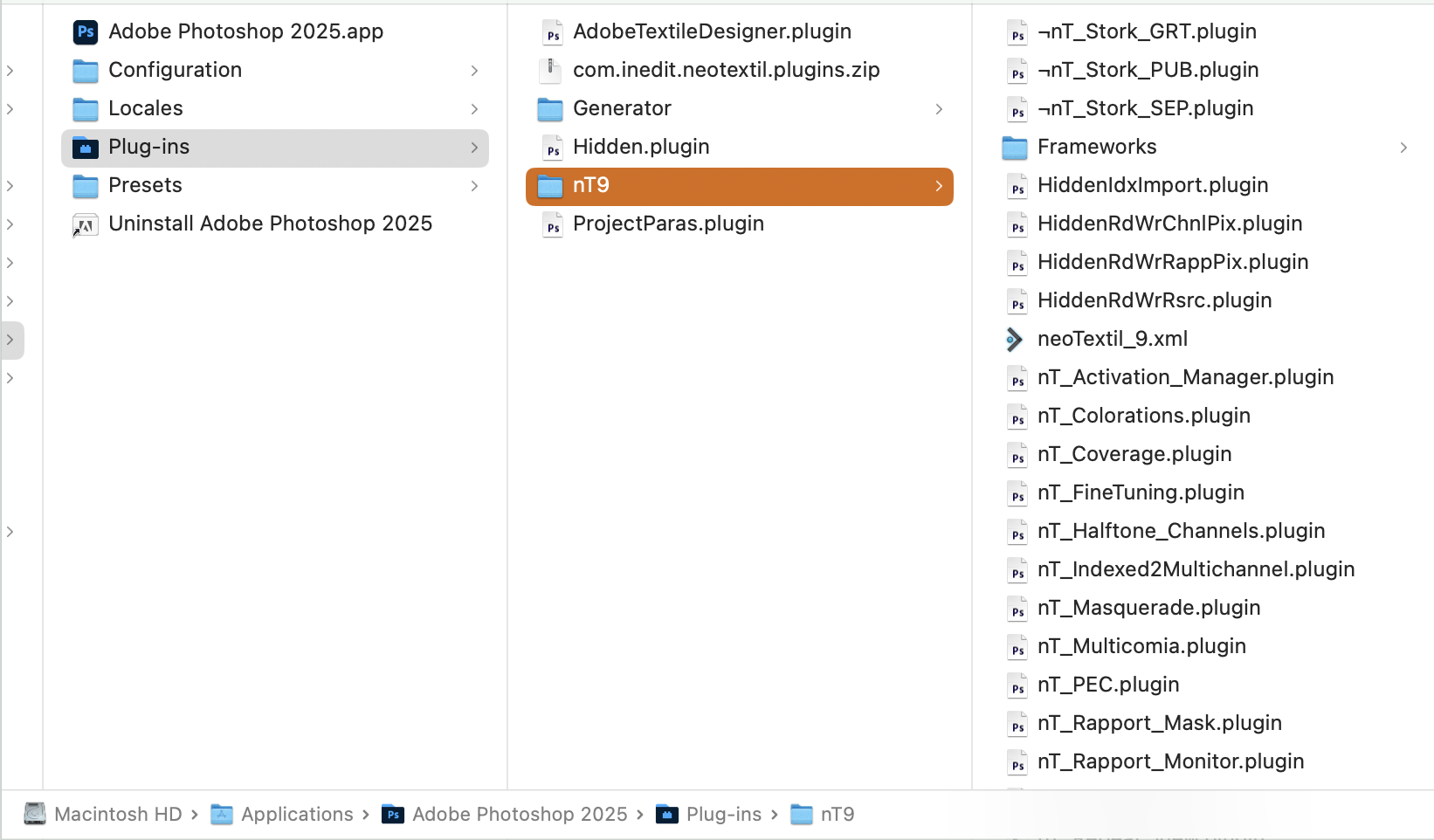Screen dimensions: 1434x840
Task: Click the sidebar disclosure chevron beside the Configuration row
Action: 10,71
